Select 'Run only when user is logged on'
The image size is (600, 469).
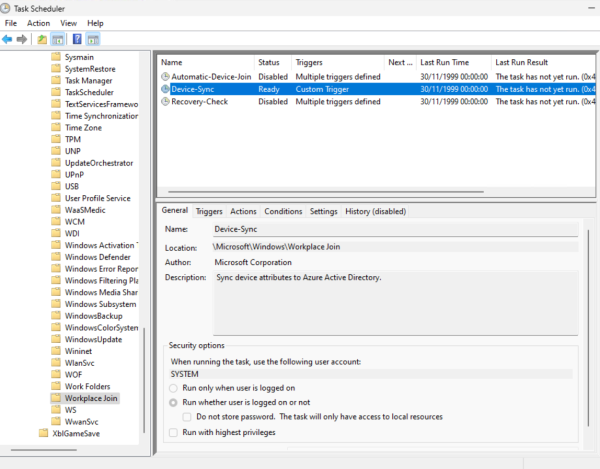pos(175,387)
